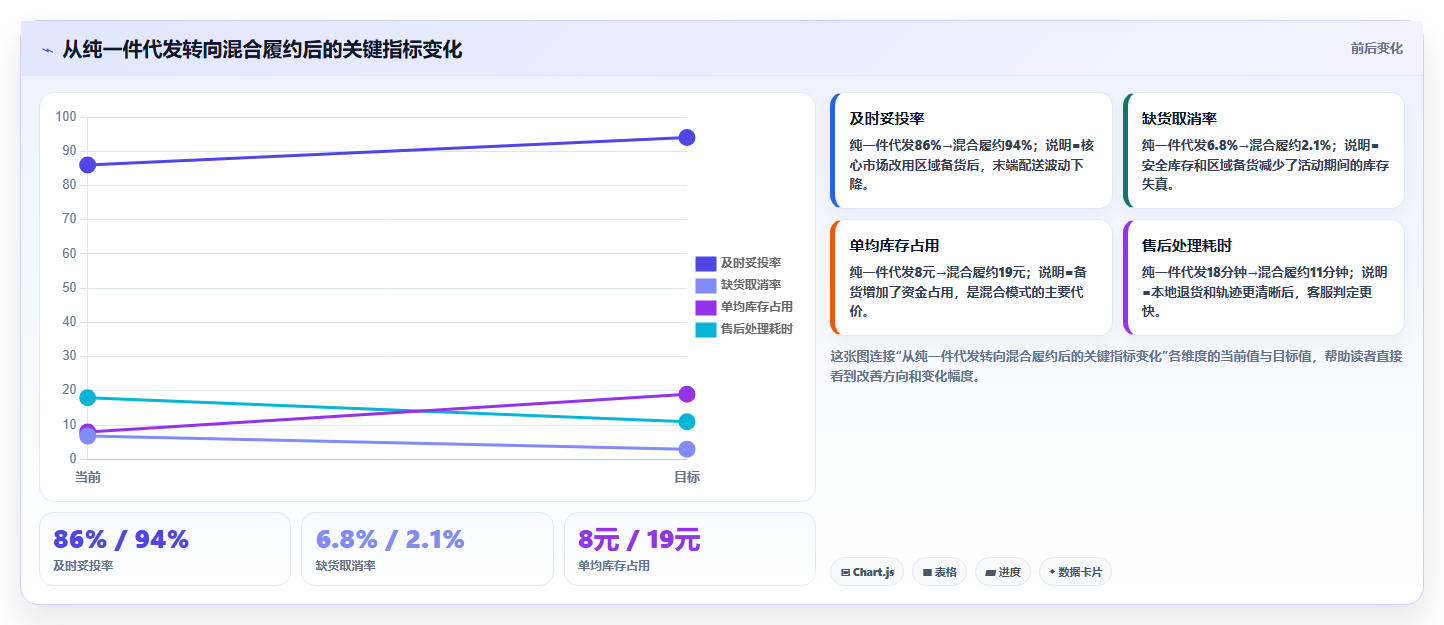Screen dimensions: 1444x625
Task: Click the 售后处理耗时 point at 当前
Action: (x=88, y=398)
